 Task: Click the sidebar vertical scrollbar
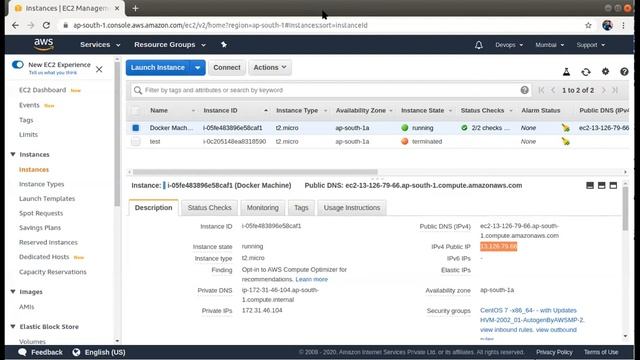point(117,135)
